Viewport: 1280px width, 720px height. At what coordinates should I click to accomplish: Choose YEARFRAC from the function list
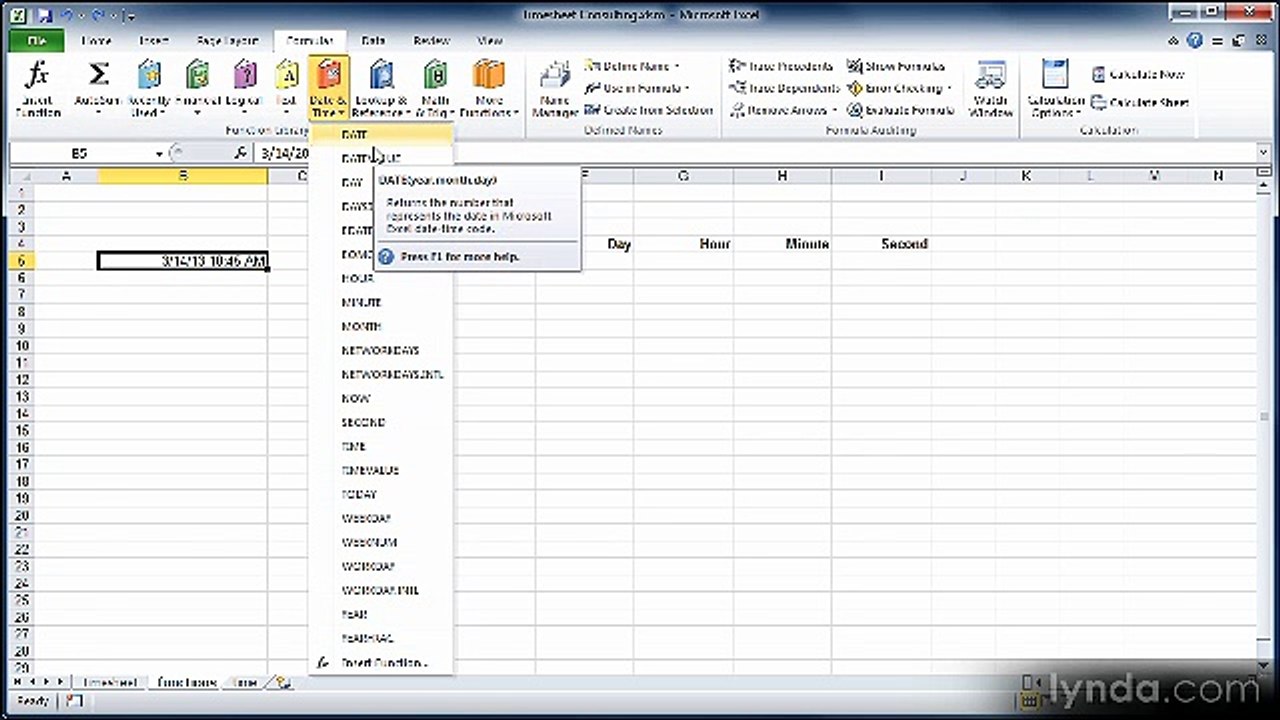pyautogui.click(x=382, y=638)
